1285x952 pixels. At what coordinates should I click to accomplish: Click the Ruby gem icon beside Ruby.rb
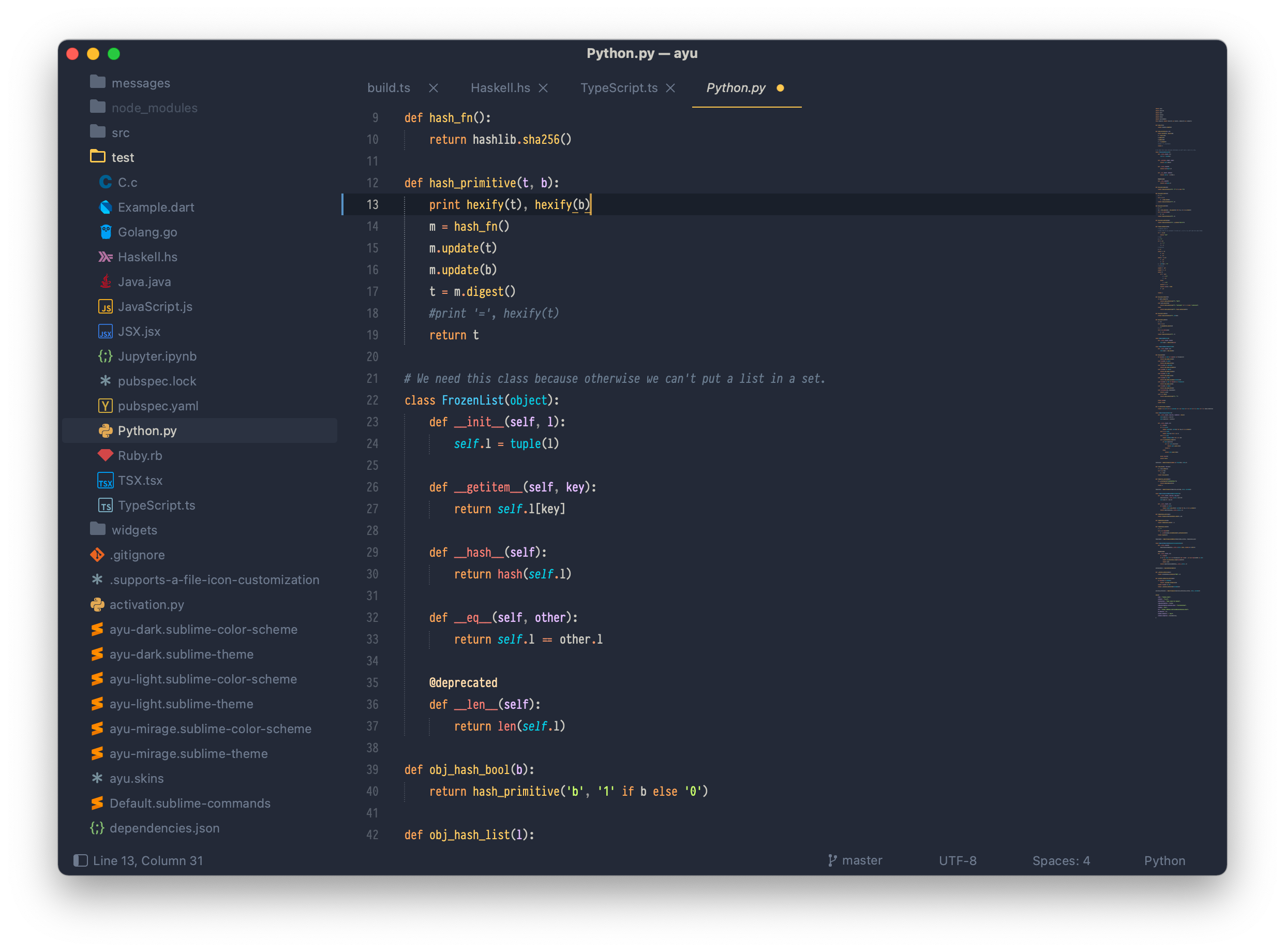tap(106, 455)
